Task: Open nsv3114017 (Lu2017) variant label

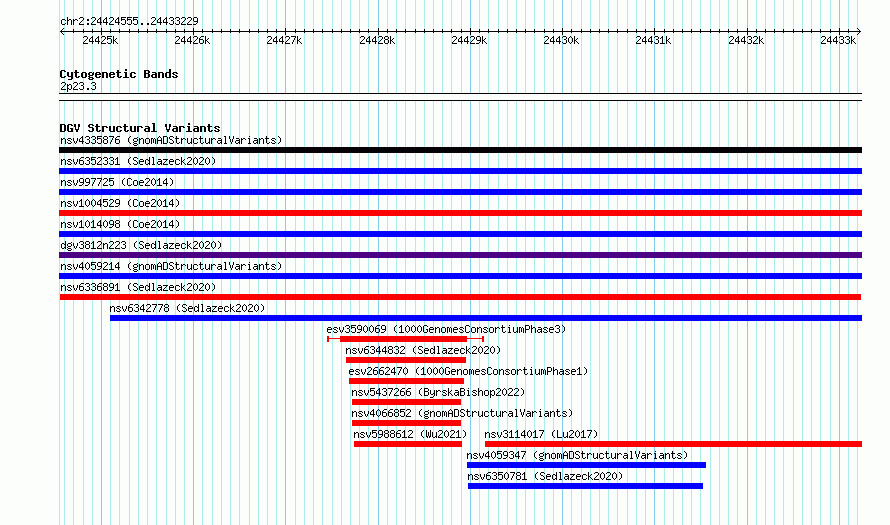Action: pyautogui.click(x=541, y=434)
